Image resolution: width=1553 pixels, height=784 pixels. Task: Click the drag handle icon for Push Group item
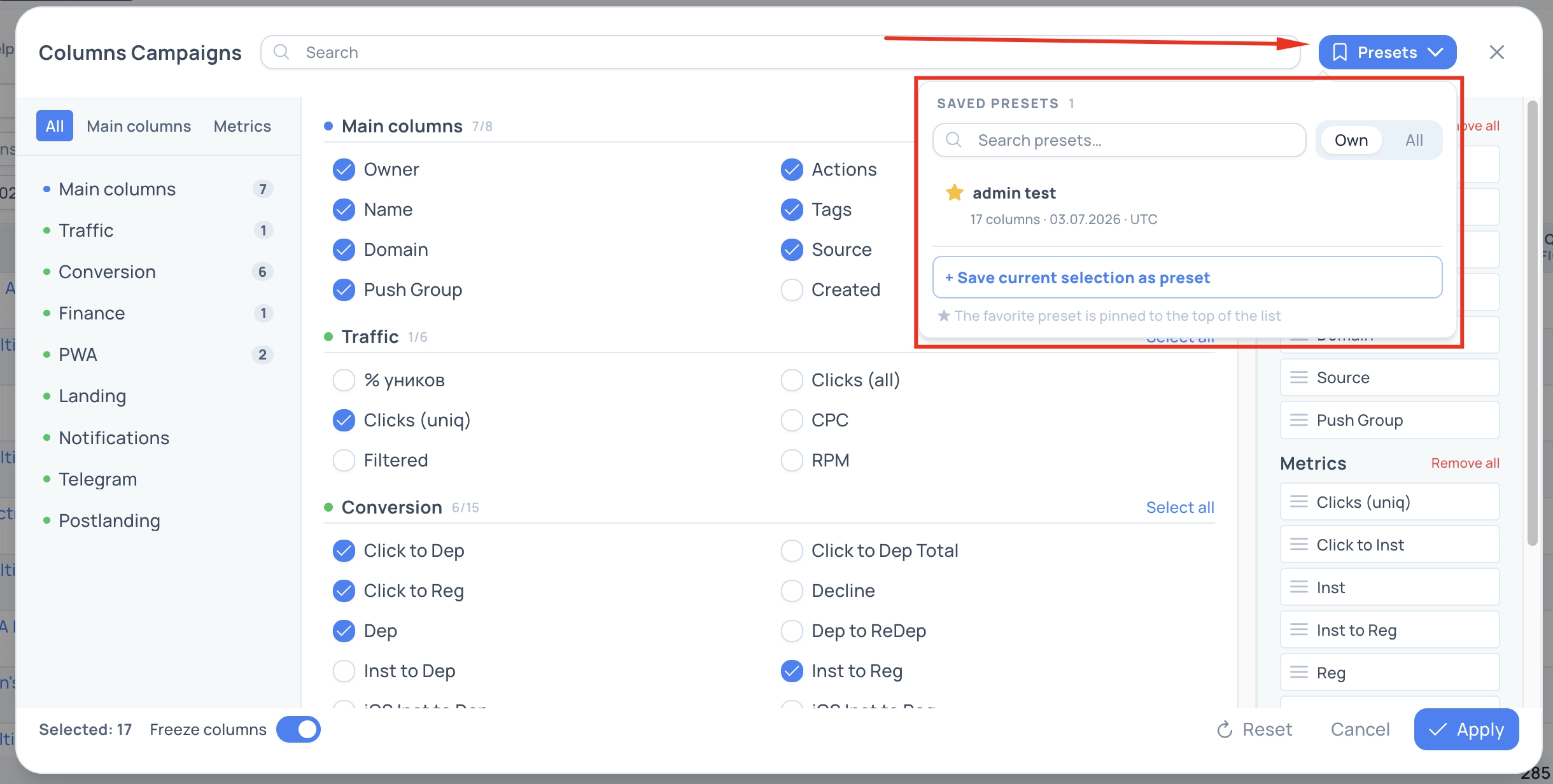click(1298, 420)
